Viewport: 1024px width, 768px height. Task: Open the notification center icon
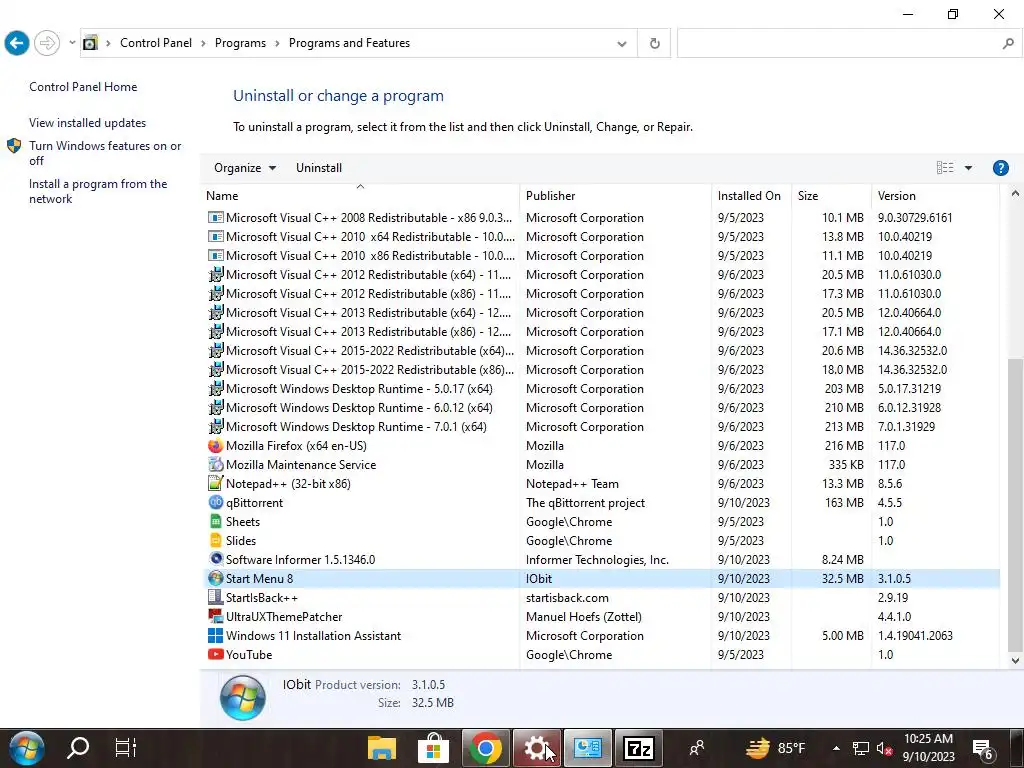(x=982, y=749)
